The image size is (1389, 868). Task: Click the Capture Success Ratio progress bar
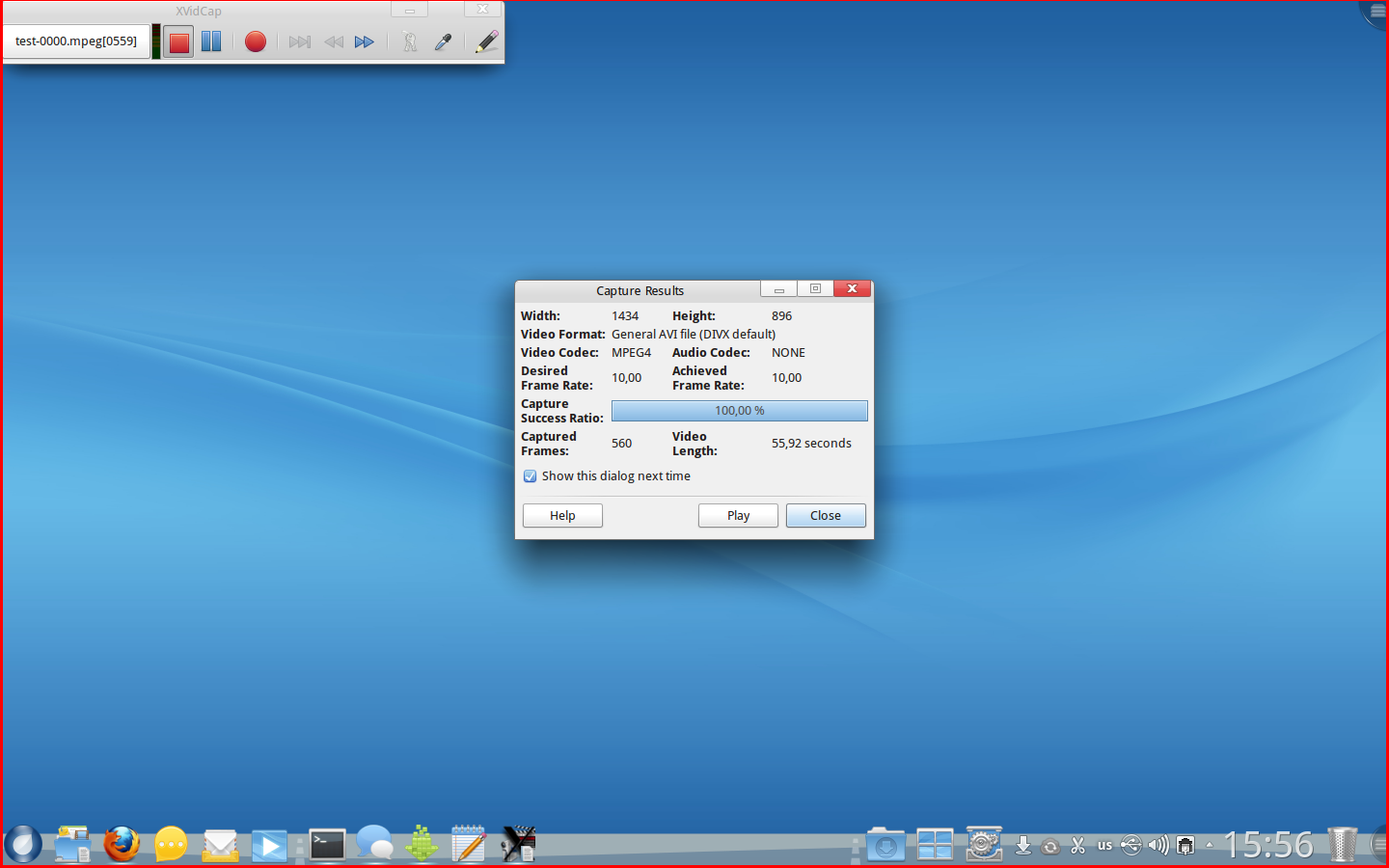pos(739,411)
